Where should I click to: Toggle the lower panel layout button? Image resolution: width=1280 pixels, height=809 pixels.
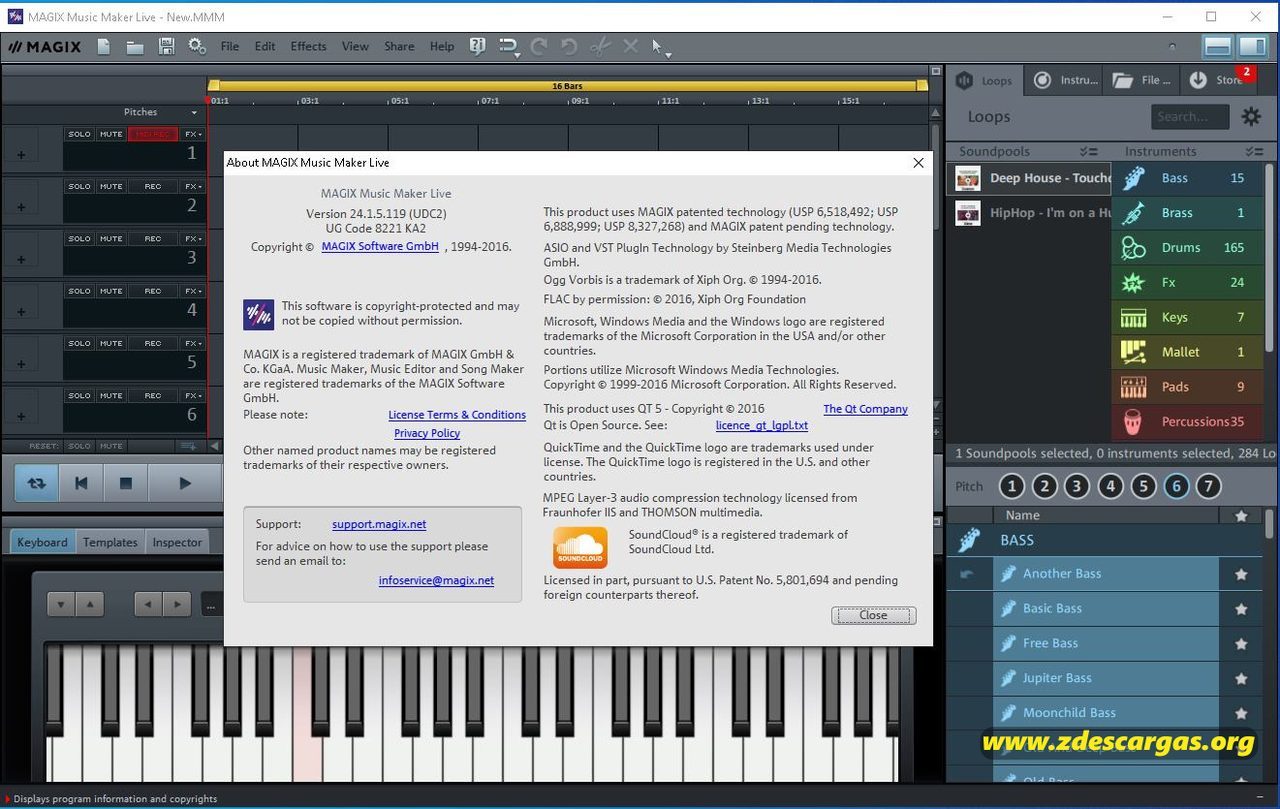[1217, 46]
